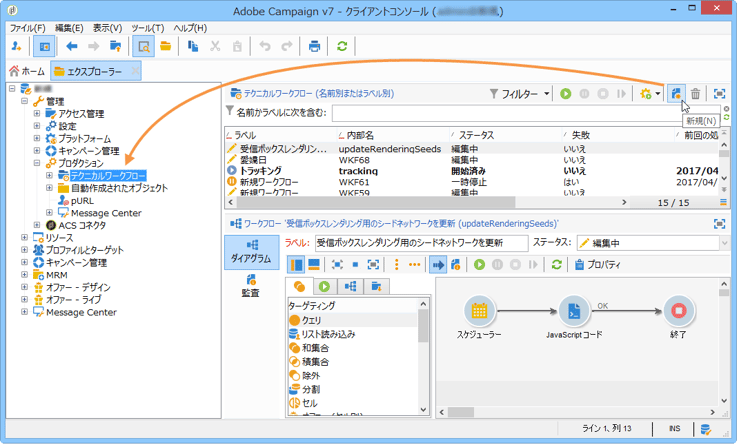This screenshot has width=750, height=447.
Task: Switch to the ホーム tab
Action: click(x=28, y=71)
